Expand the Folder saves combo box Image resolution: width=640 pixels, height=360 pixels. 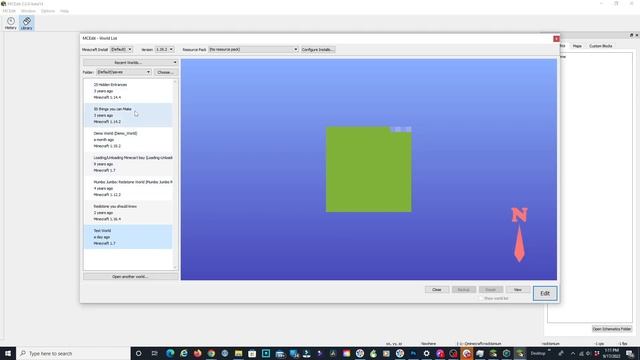tap(124, 72)
